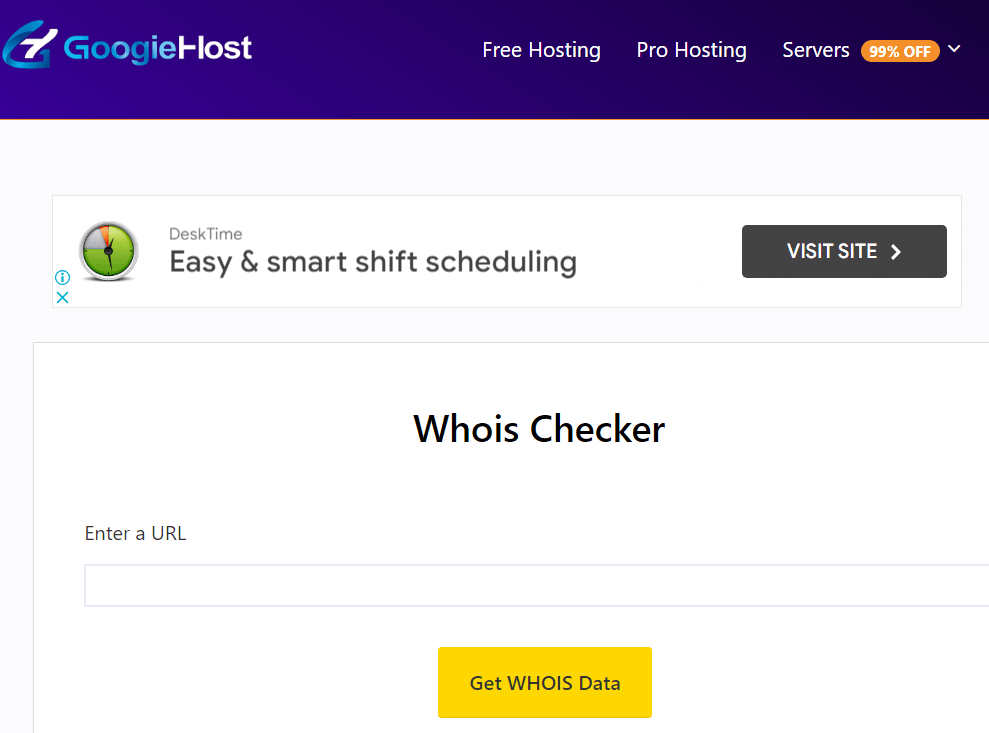The width and height of the screenshot is (989, 733).
Task: Expand the Servers dropdown chevron
Action: point(955,49)
